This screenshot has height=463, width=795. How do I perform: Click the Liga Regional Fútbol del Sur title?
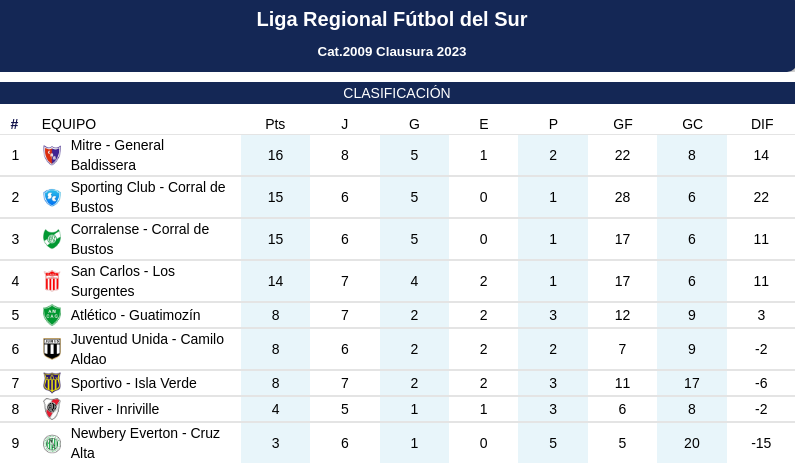tap(392, 19)
